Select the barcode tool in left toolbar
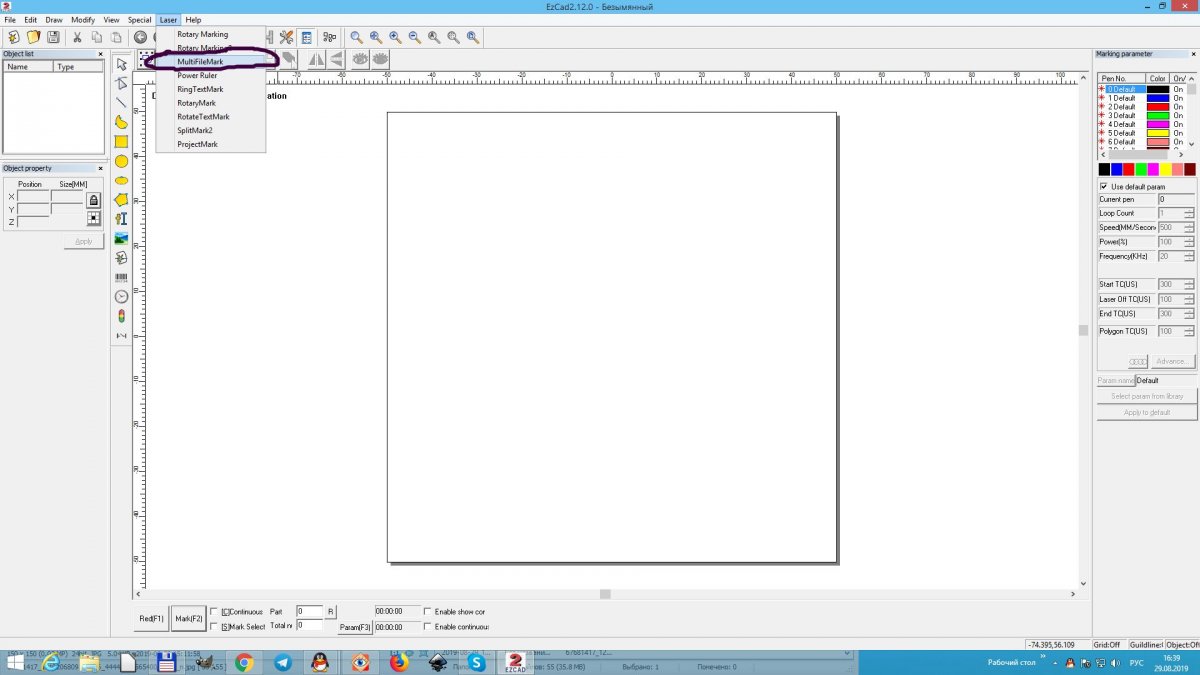Screen dimensions: 1200x675 coord(121,277)
